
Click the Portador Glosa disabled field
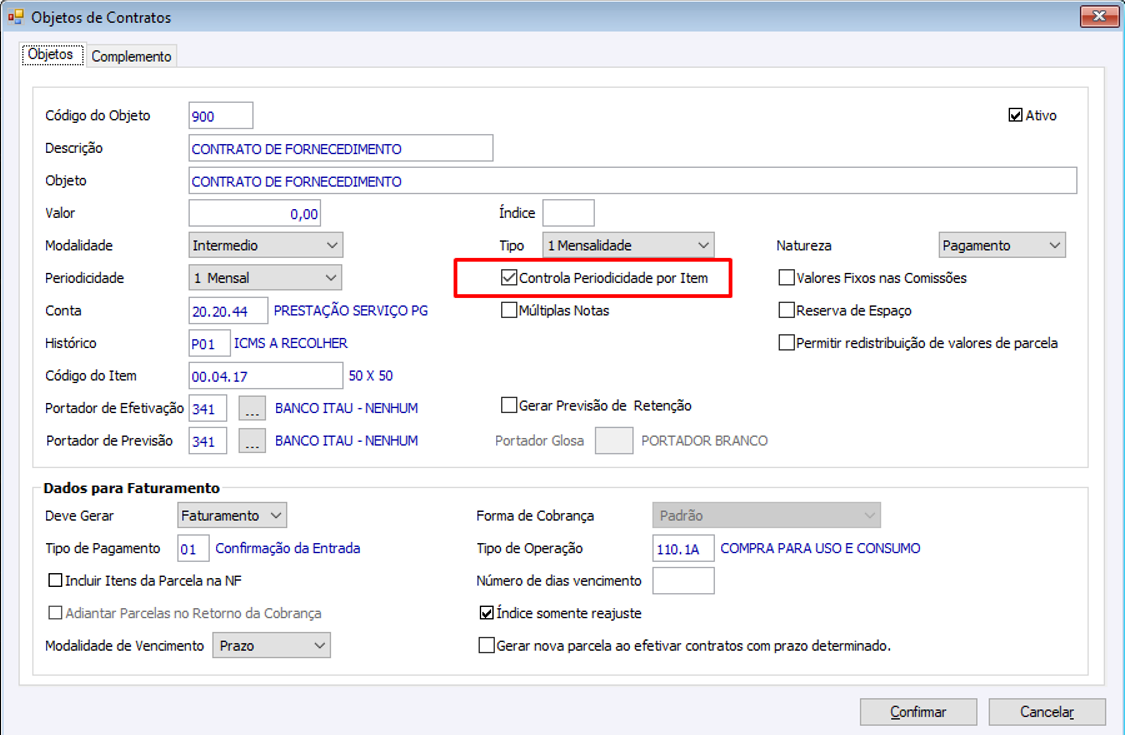click(614, 441)
